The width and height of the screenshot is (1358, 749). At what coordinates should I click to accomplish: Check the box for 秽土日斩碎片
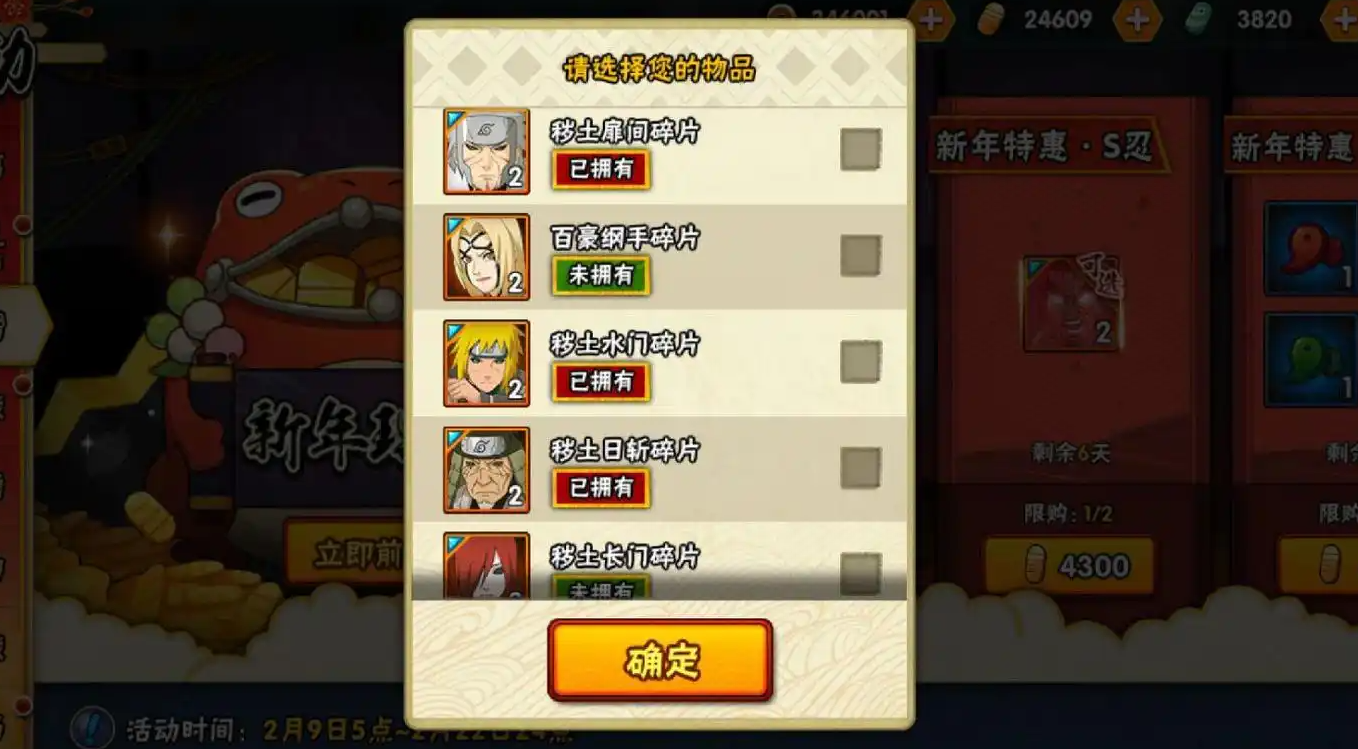click(860, 468)
